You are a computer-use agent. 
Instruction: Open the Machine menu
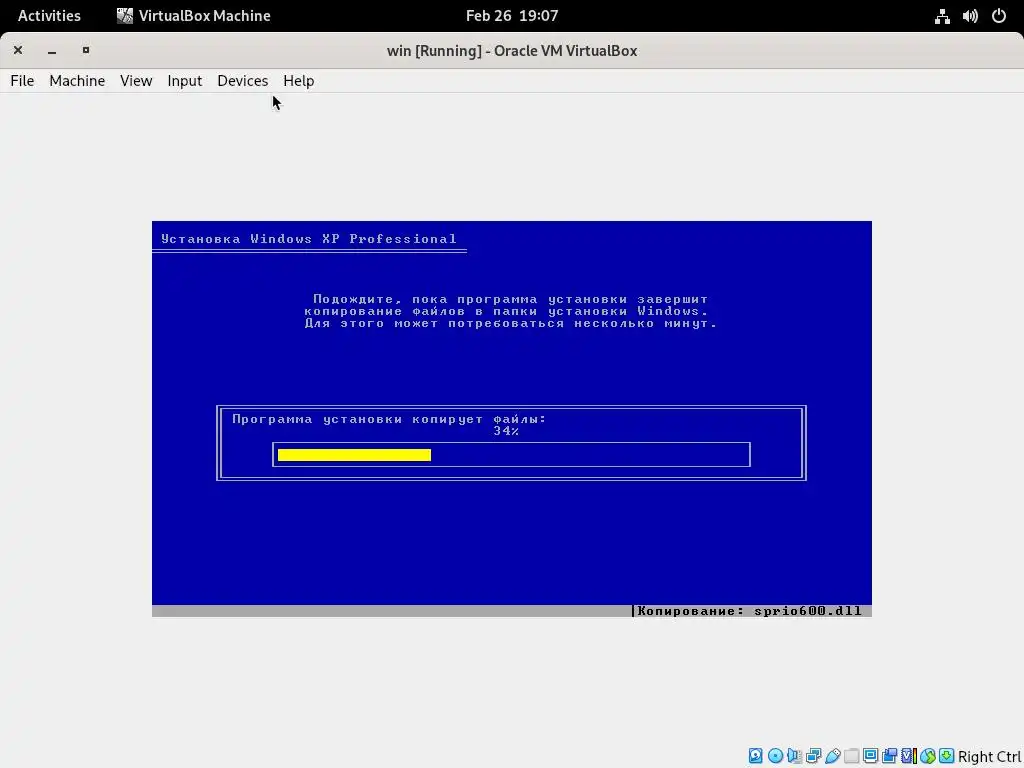click(77, 80)
